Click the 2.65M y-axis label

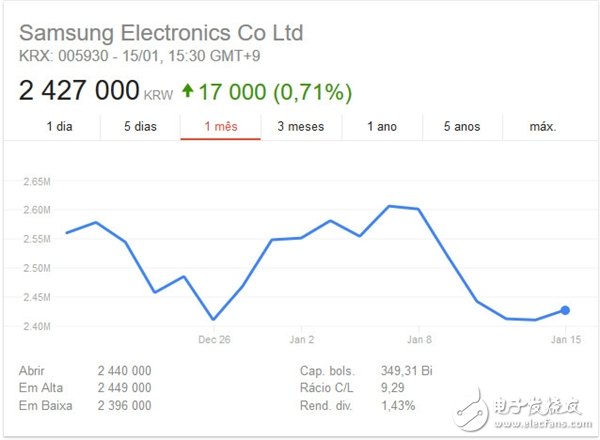pos(35,182)
